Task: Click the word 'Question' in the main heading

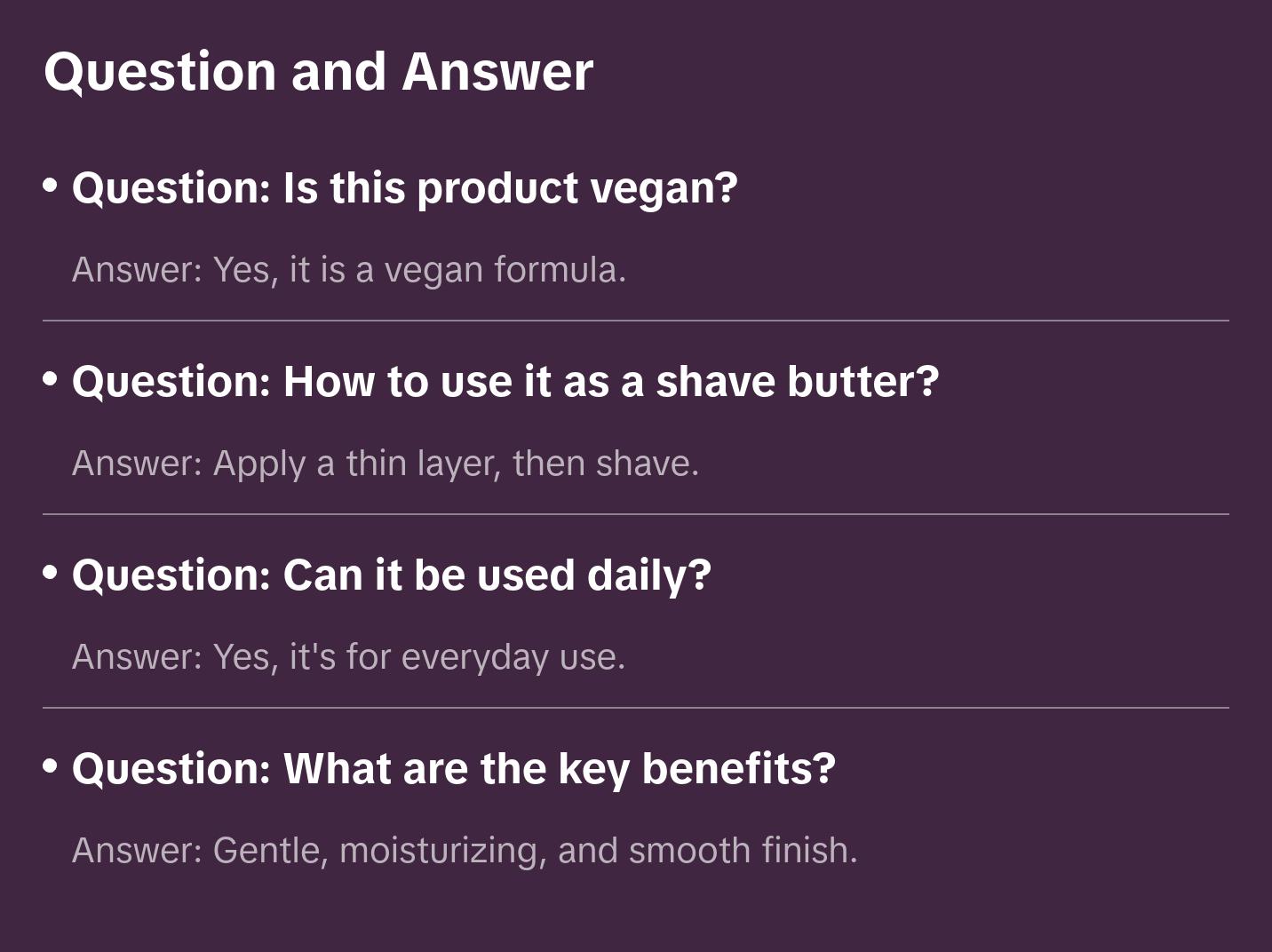Action: point(160,71)
